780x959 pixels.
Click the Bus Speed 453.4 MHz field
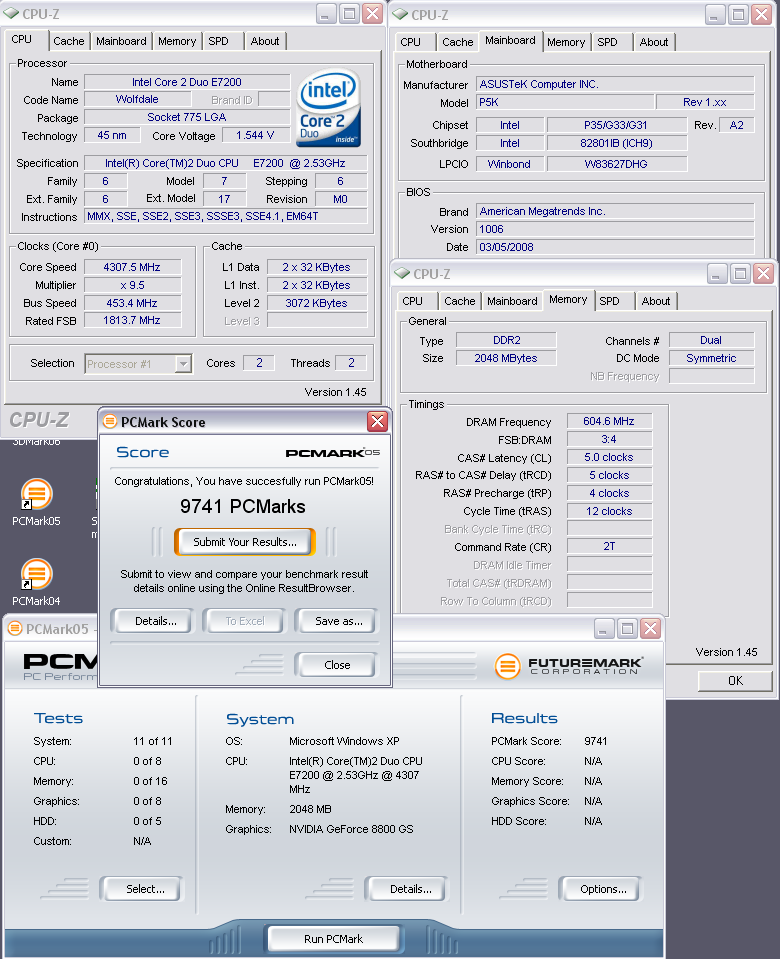[x=132, y=303]
